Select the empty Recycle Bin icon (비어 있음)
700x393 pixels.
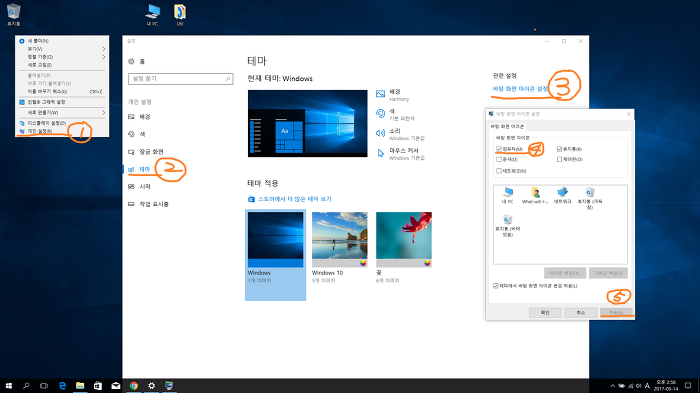[x=508, y=225]
